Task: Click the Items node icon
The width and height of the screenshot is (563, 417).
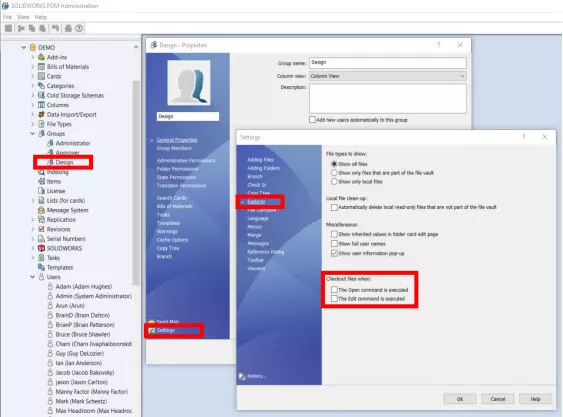Action: pos(41,181)
